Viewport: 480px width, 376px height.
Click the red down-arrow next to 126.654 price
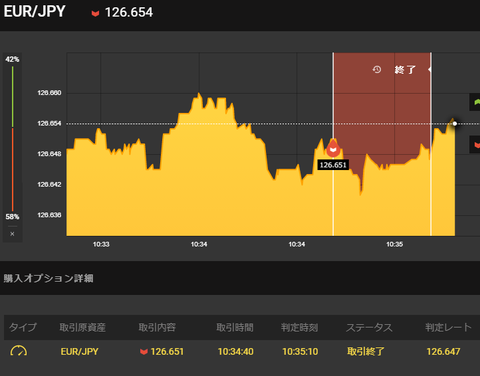(x=95, y=13)
